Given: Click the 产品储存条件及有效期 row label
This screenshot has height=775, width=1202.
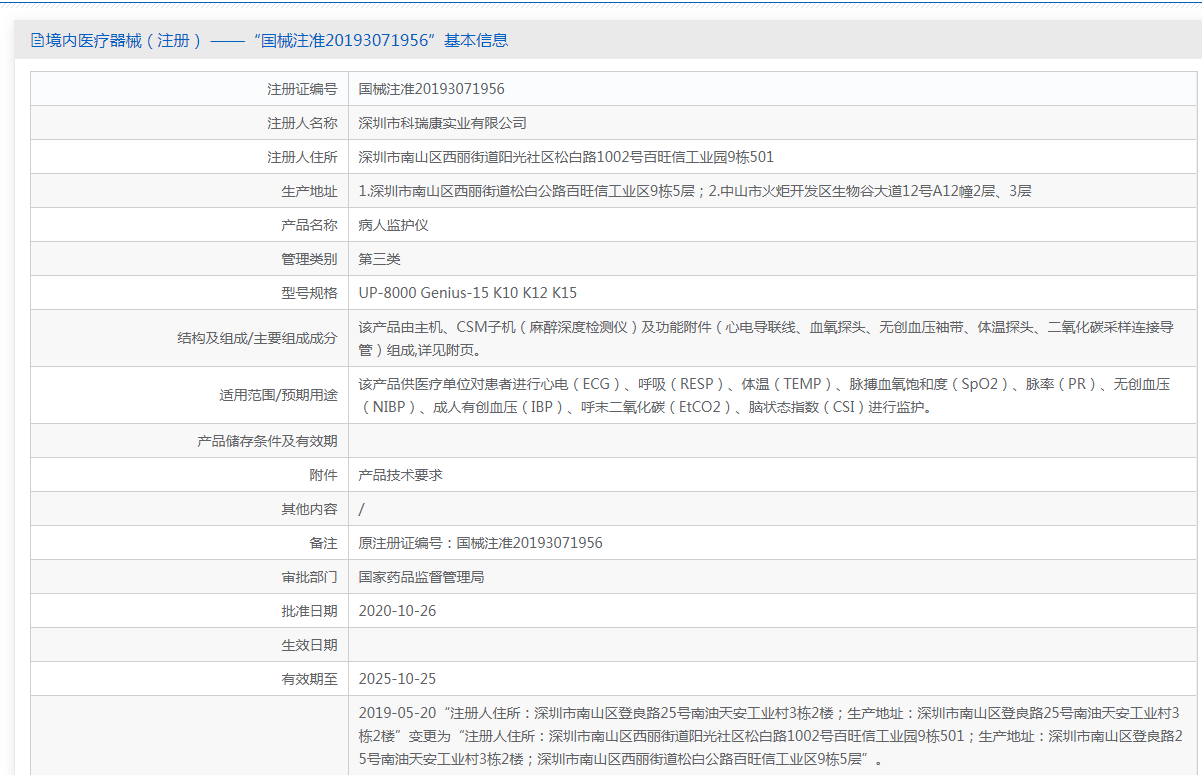Looking at the screenshot, I should pyautogui.click(x=267, y=441).
